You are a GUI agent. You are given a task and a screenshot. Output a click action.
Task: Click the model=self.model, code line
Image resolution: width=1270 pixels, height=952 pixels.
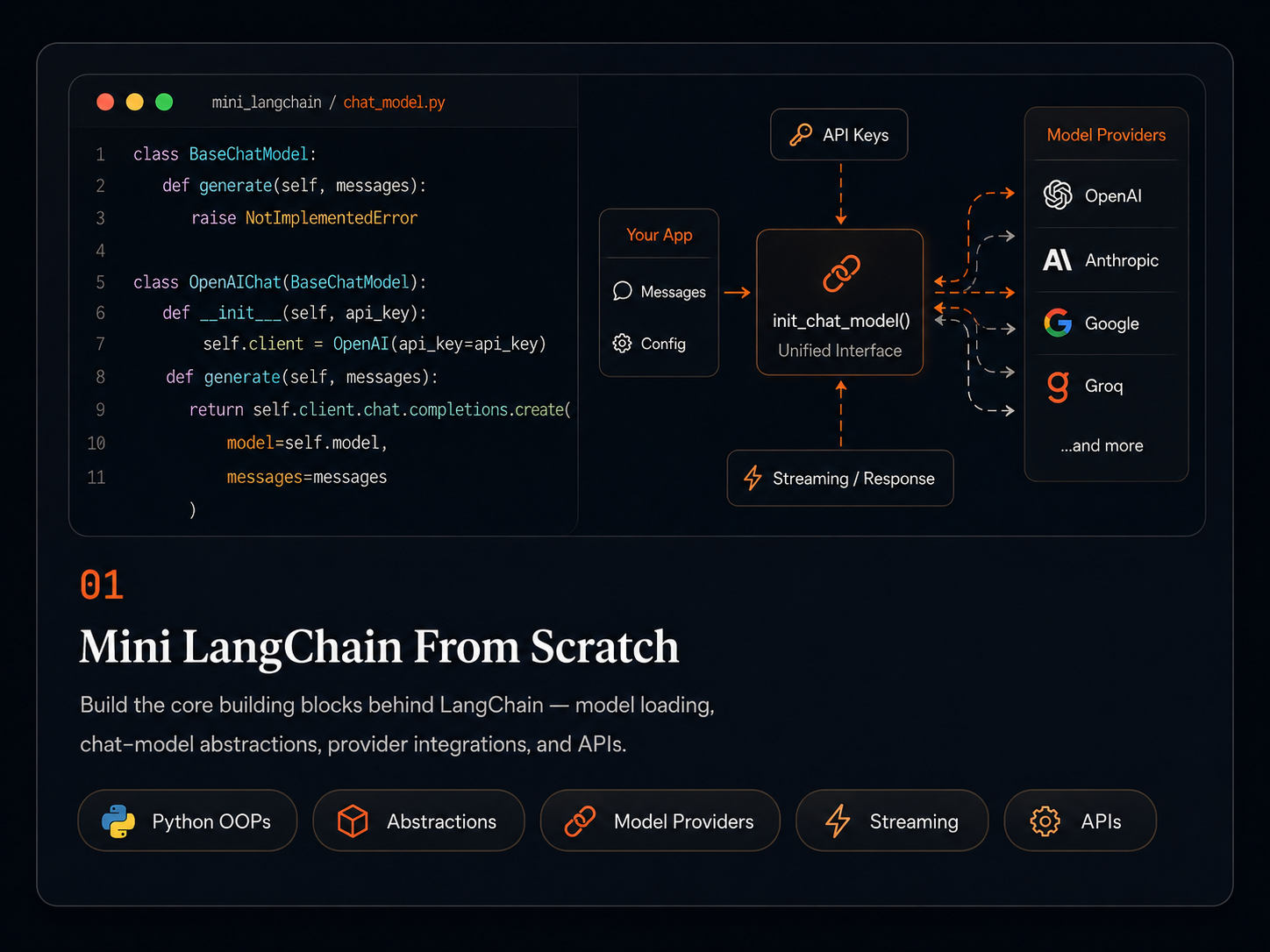coord(307,443)
